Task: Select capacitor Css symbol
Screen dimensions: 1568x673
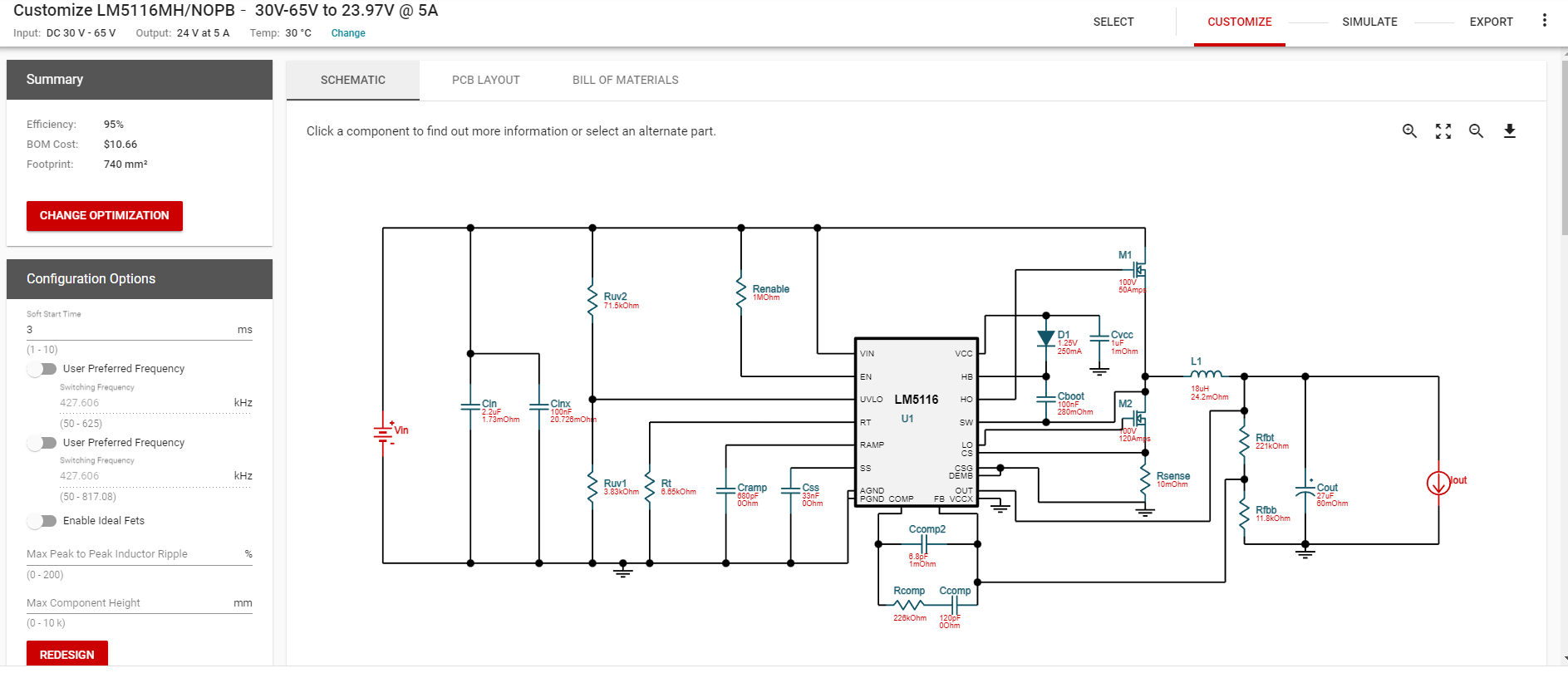Action: (791, 490)
